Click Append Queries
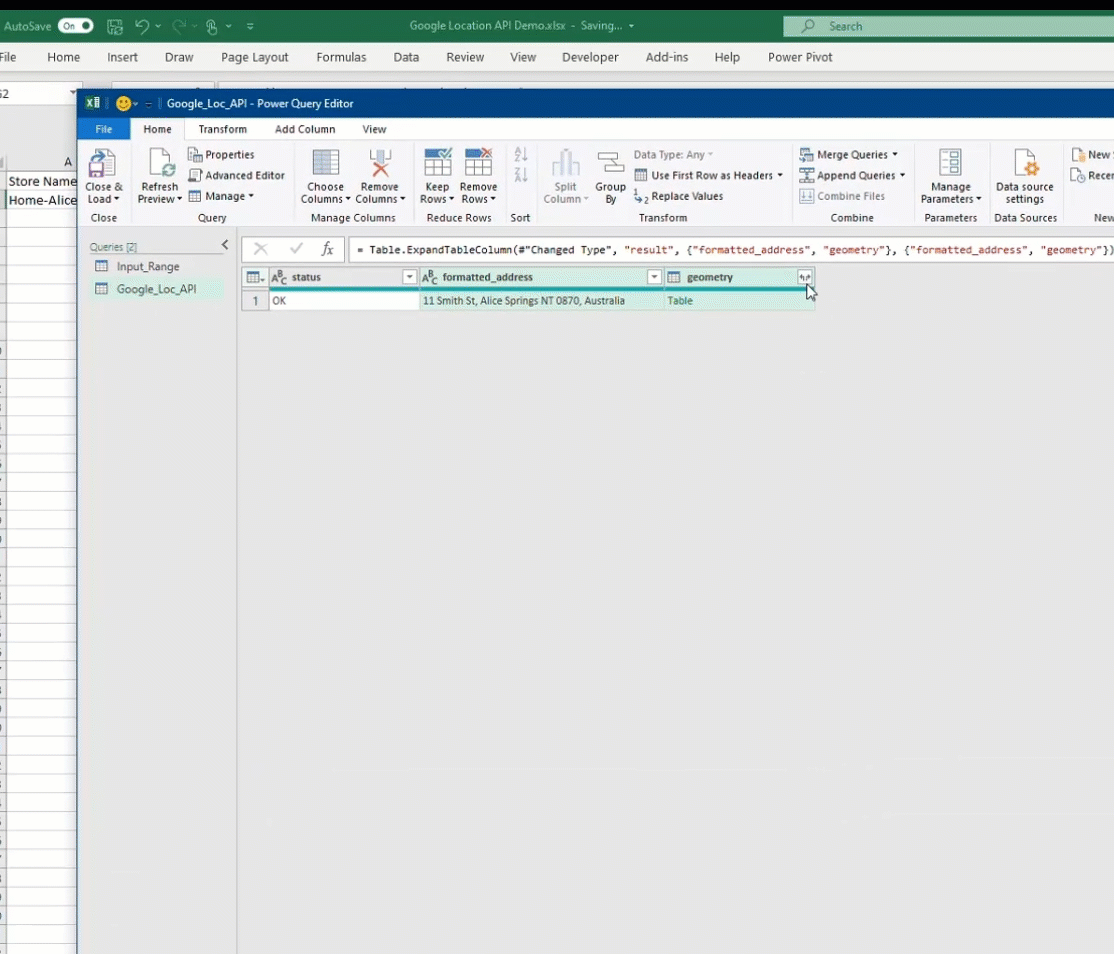Image resolution: width=1114 pixels, height=954 pixels. [848, 175]
